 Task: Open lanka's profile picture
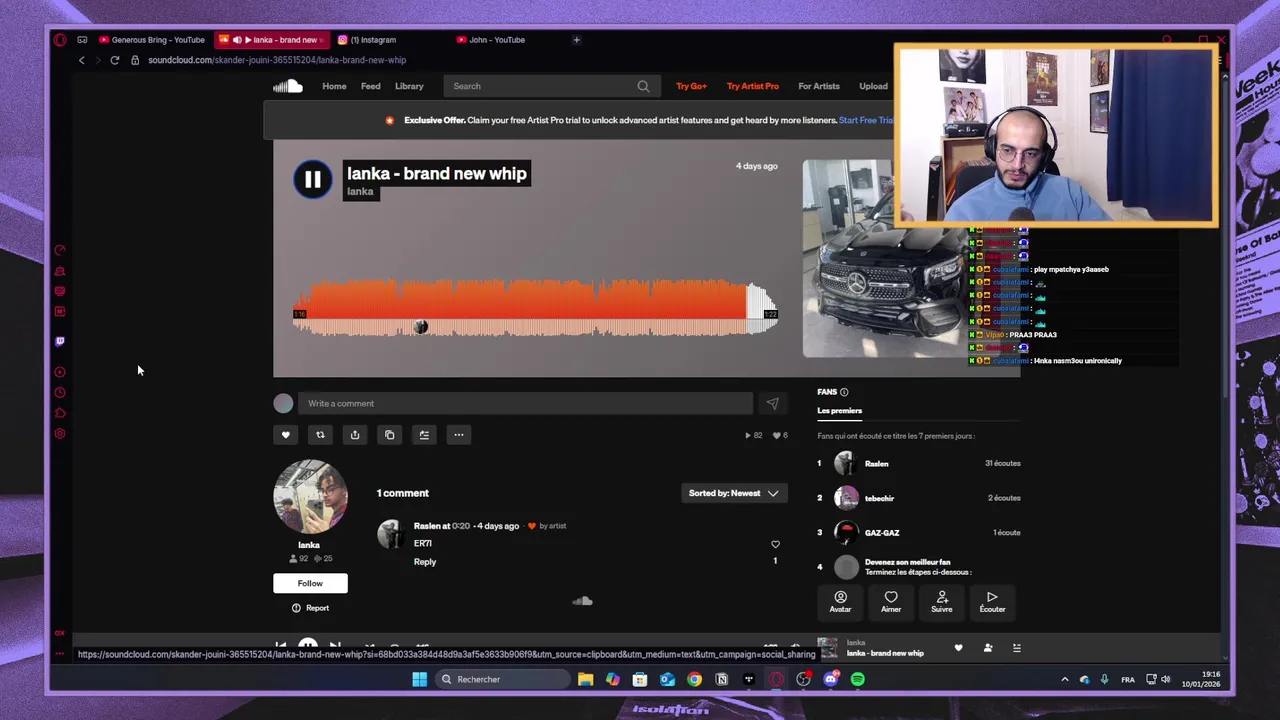click(310, 497)
